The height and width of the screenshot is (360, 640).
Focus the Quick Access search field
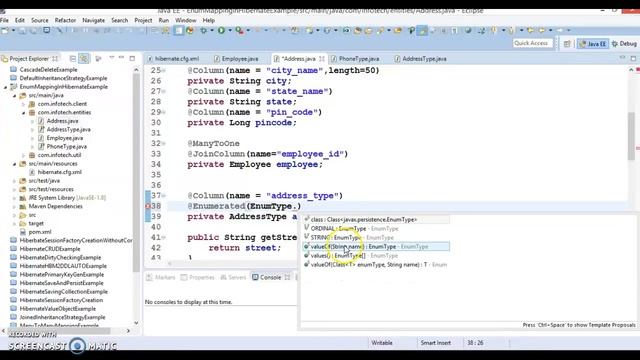532,43
